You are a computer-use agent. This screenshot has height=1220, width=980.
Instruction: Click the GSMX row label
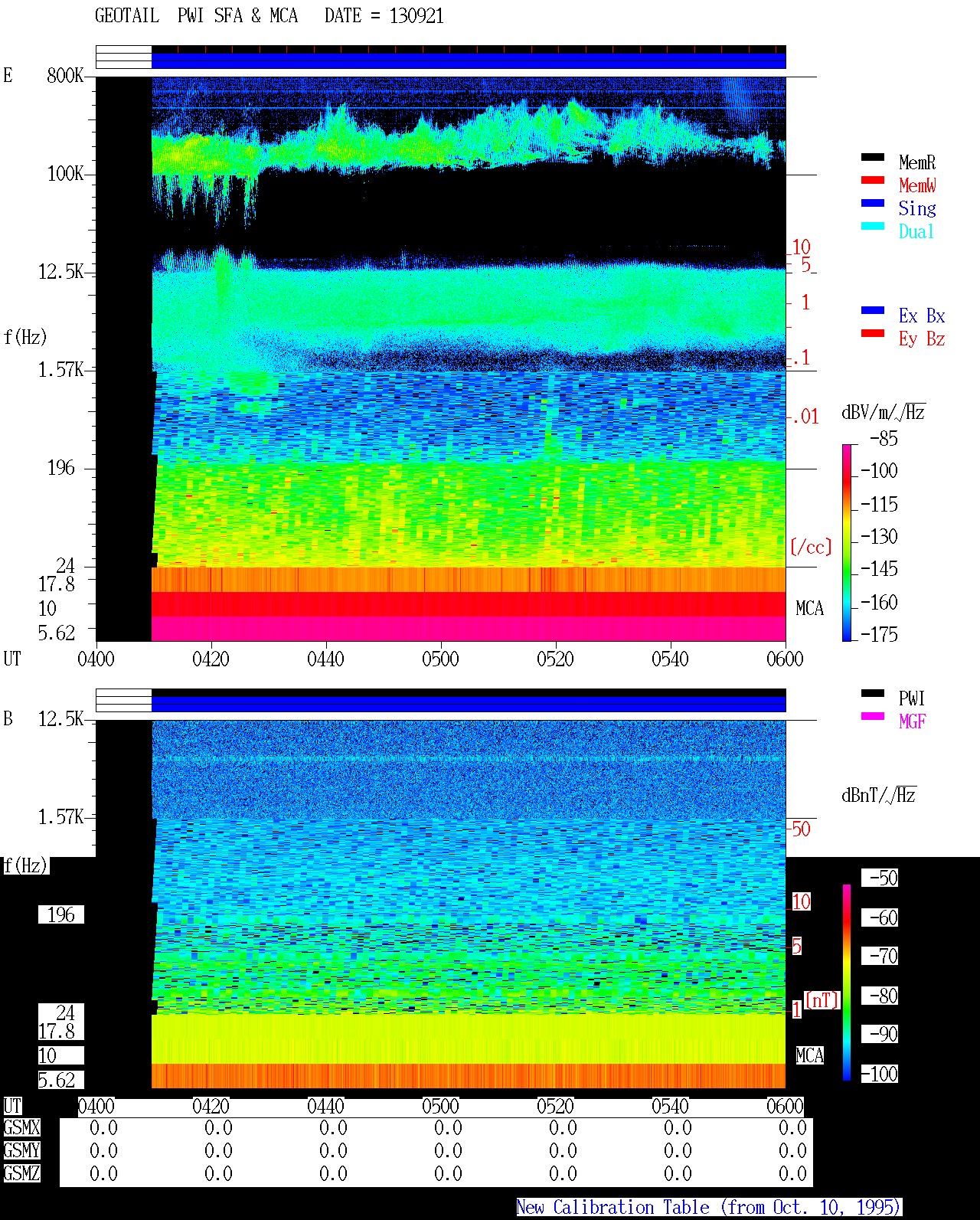tap(21, 1128)
